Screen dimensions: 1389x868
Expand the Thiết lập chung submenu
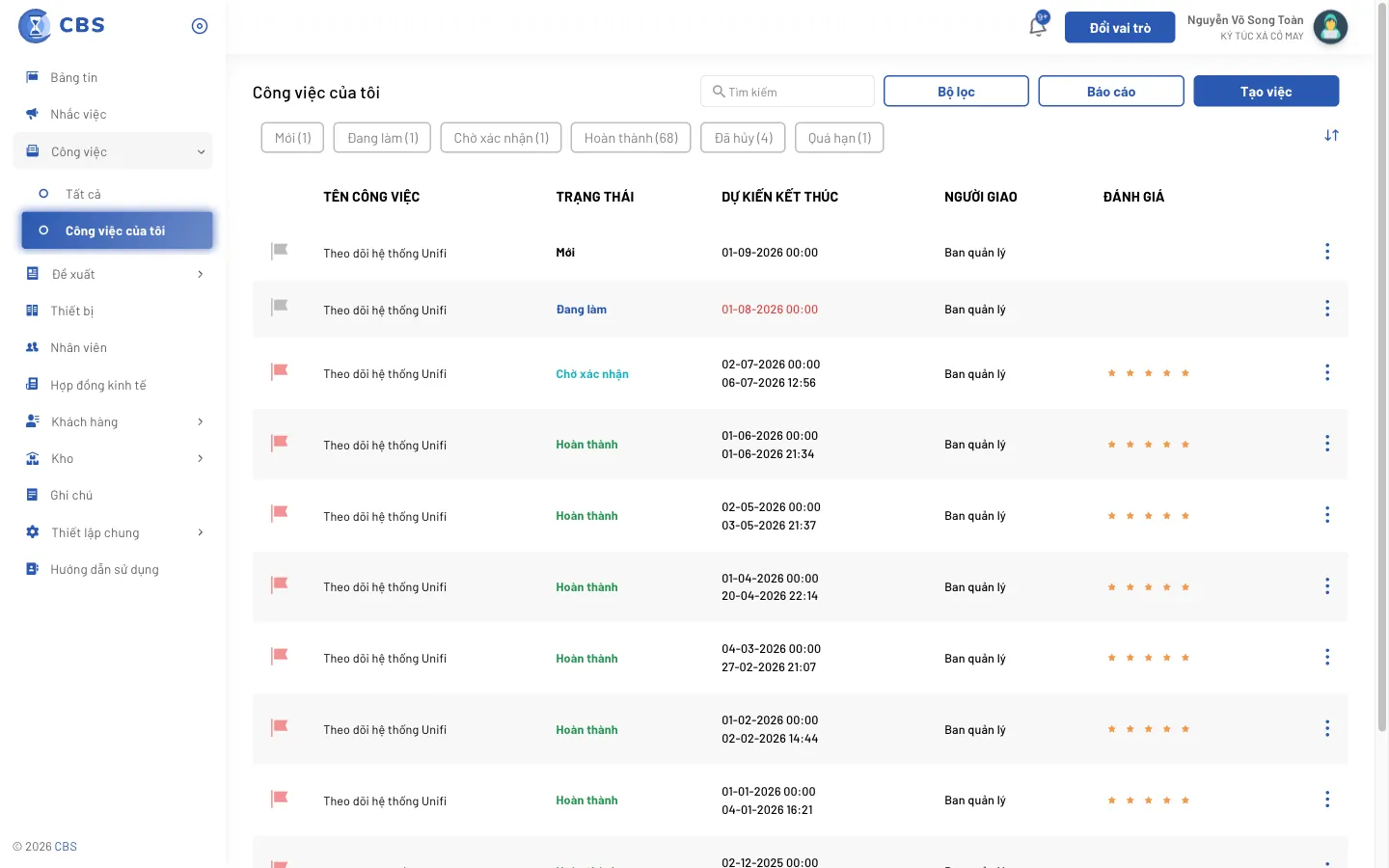(201, 532)
